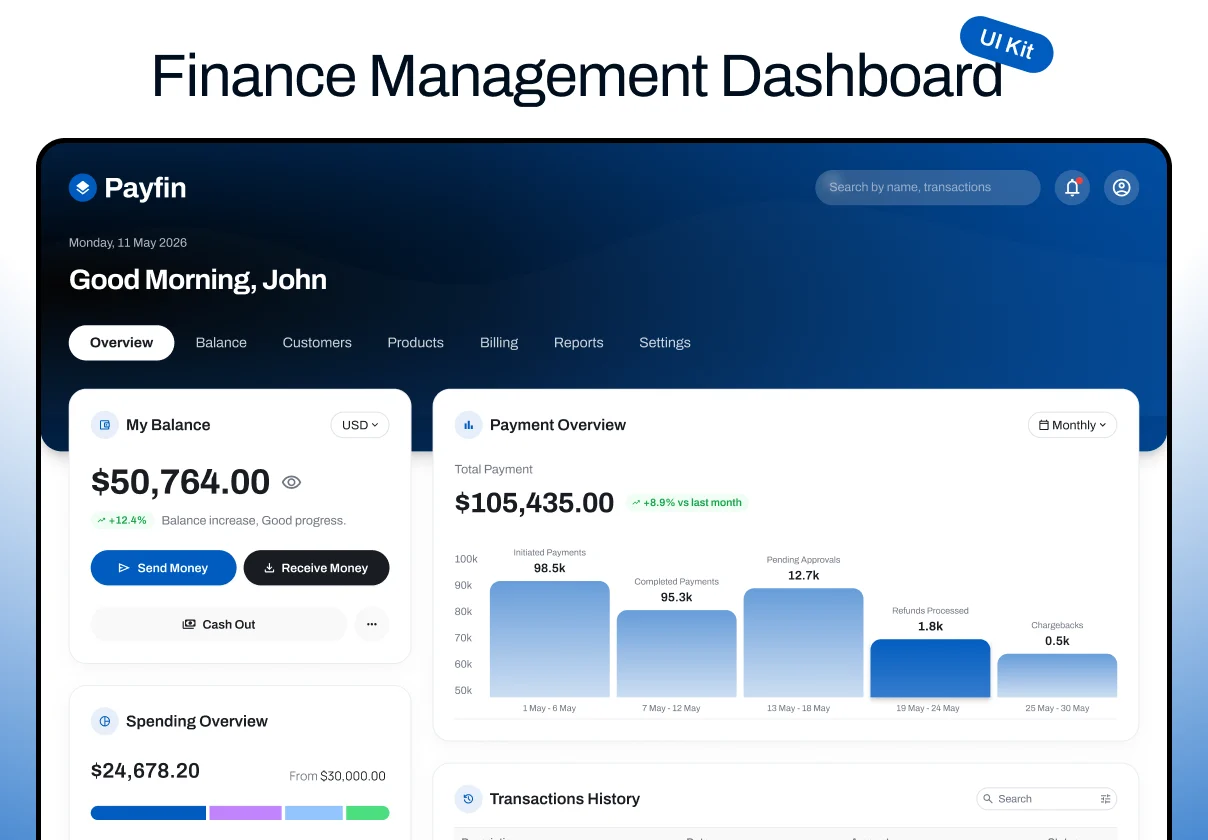Screen dimensions: 1208x840
Task: Click the 'Total Payment' label
Action: tap(494, 469)
